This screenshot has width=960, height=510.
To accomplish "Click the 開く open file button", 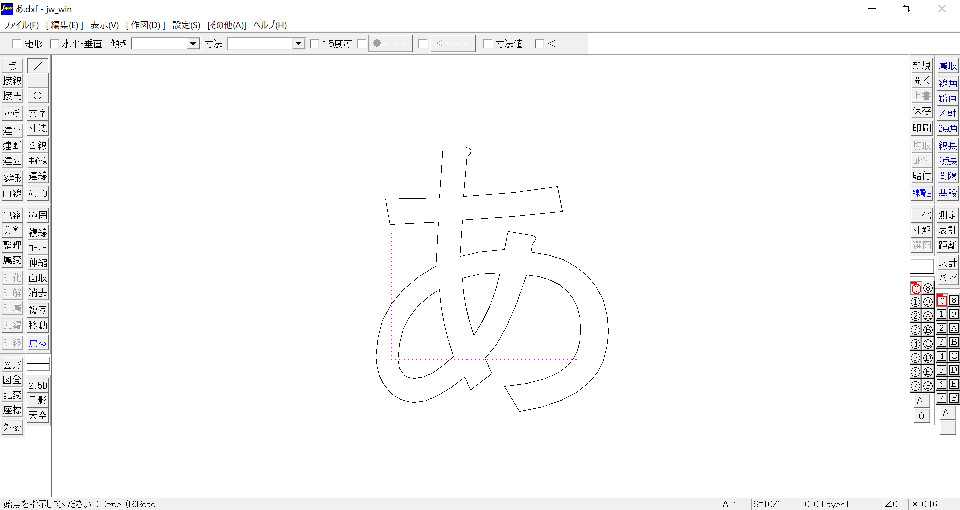I will coord(921,81).
